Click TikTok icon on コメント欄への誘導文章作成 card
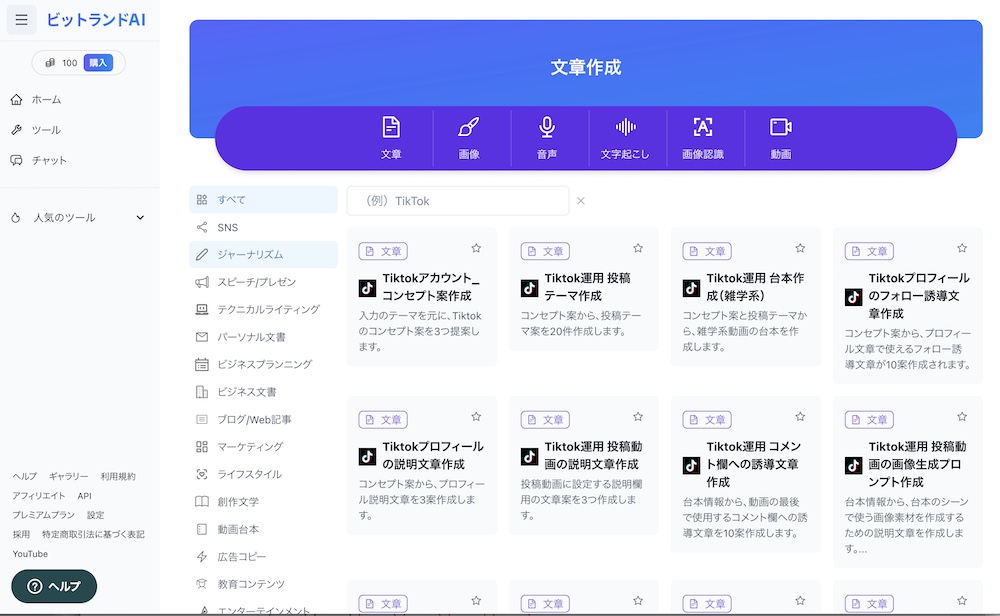The height and width of the screenshot is (616, 1000). point(691,465)
